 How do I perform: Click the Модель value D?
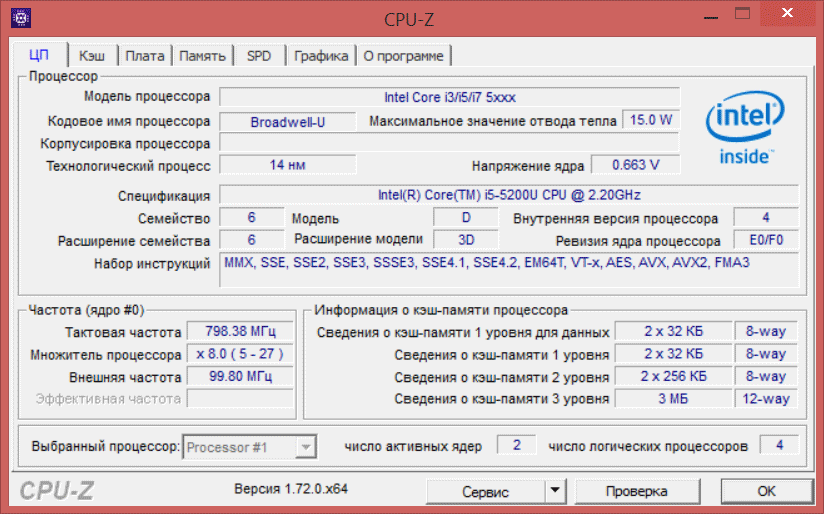pyautogui.click(x=466, y=218)
